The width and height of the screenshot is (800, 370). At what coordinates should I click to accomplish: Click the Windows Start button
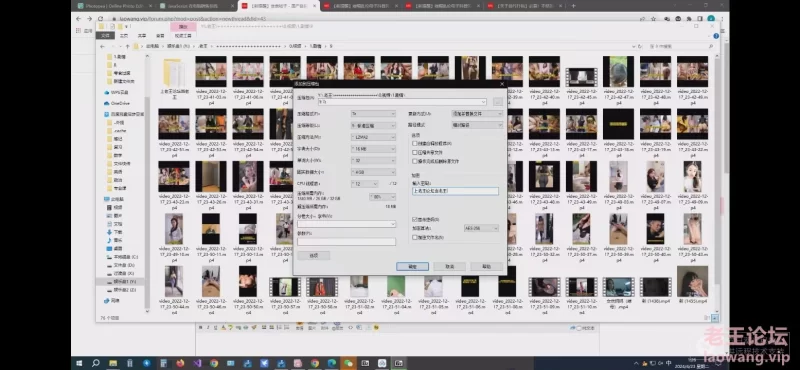[x=79, y=363]
